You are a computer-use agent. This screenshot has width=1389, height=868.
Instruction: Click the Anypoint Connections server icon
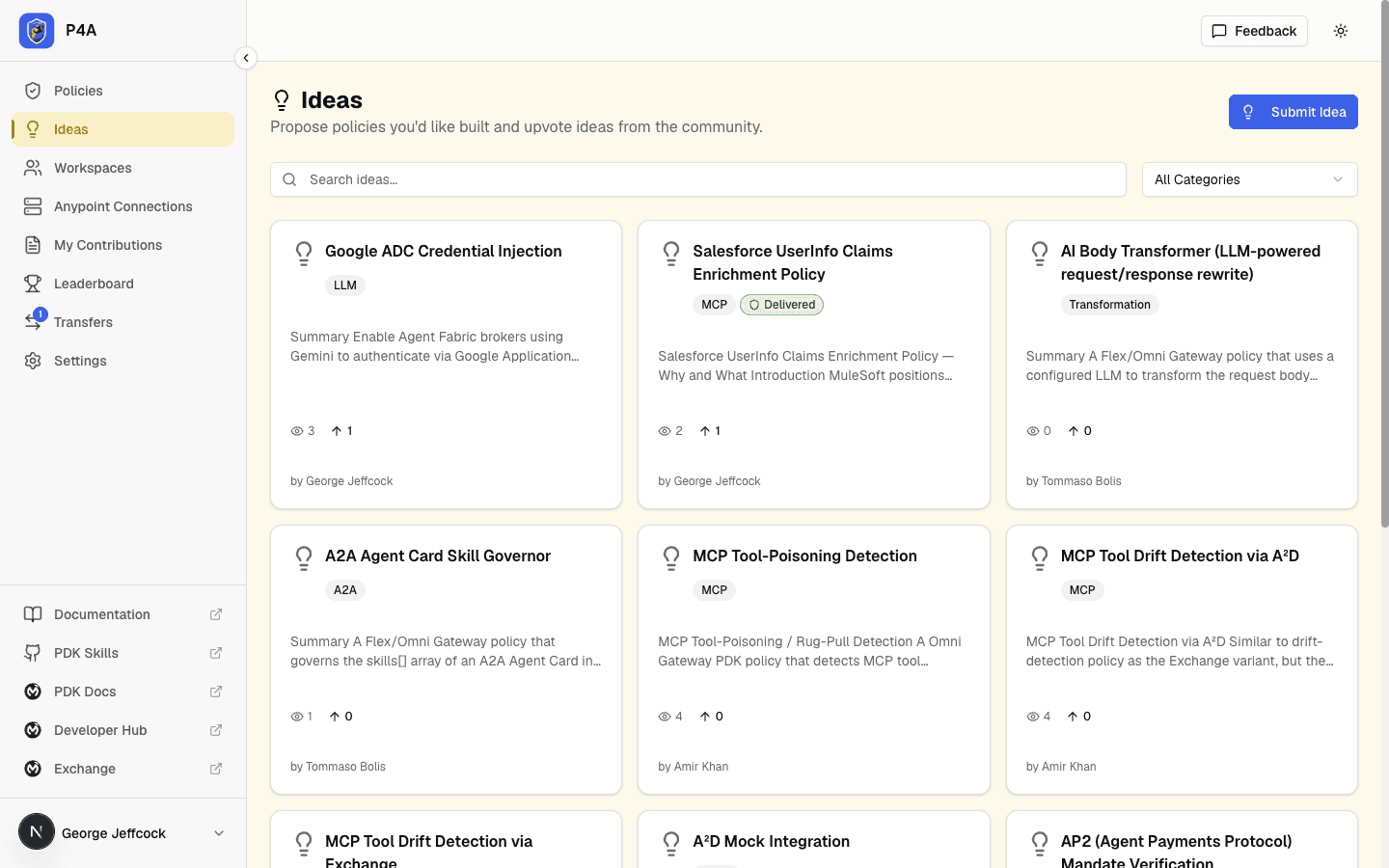click(x=33, y=206)
